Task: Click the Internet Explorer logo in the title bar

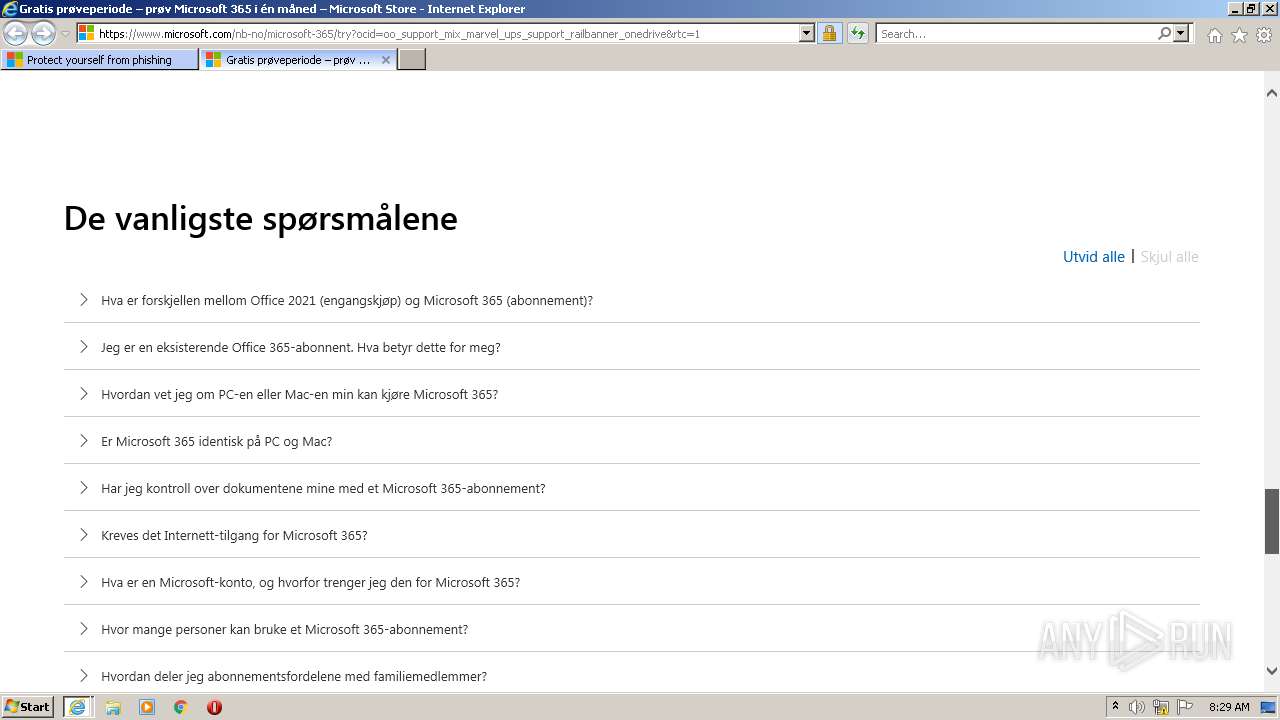Action: 9,9
